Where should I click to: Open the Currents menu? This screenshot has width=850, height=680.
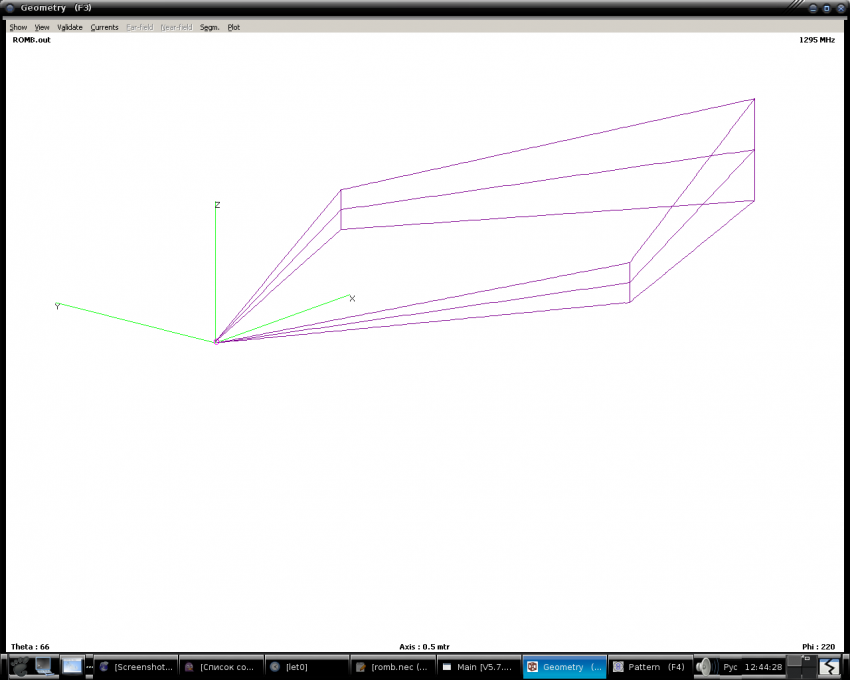[x=104, y=27]
